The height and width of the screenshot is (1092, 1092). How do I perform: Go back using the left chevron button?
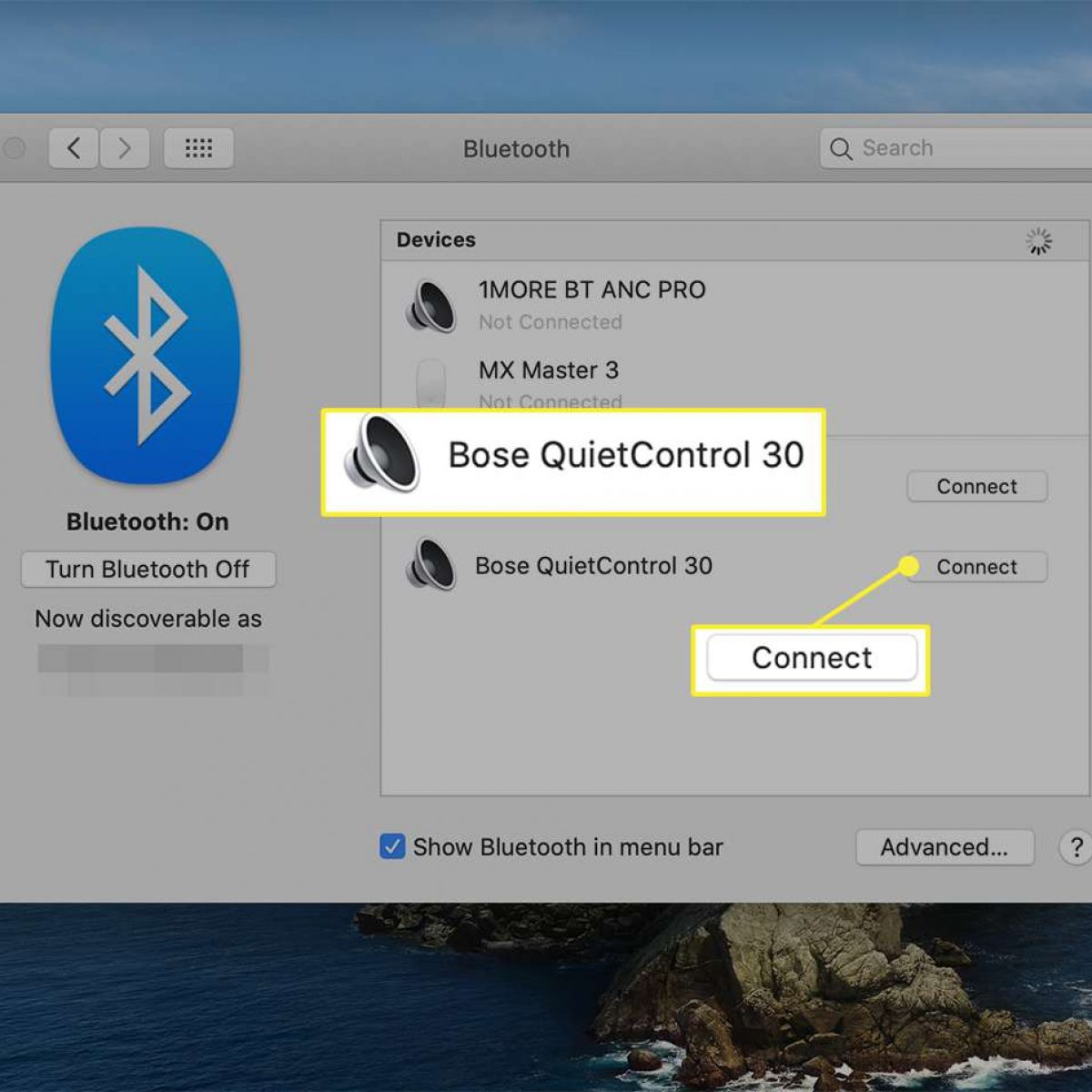(74, 148)
